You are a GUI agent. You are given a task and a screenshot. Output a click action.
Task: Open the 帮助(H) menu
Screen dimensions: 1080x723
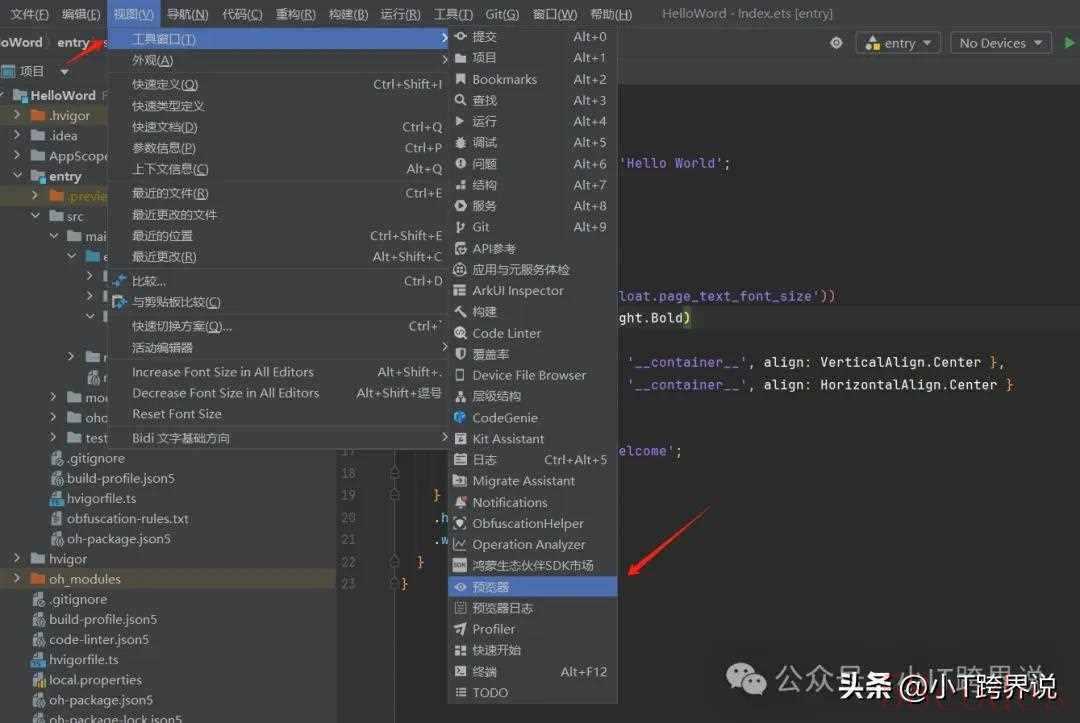tap(611, 14)
